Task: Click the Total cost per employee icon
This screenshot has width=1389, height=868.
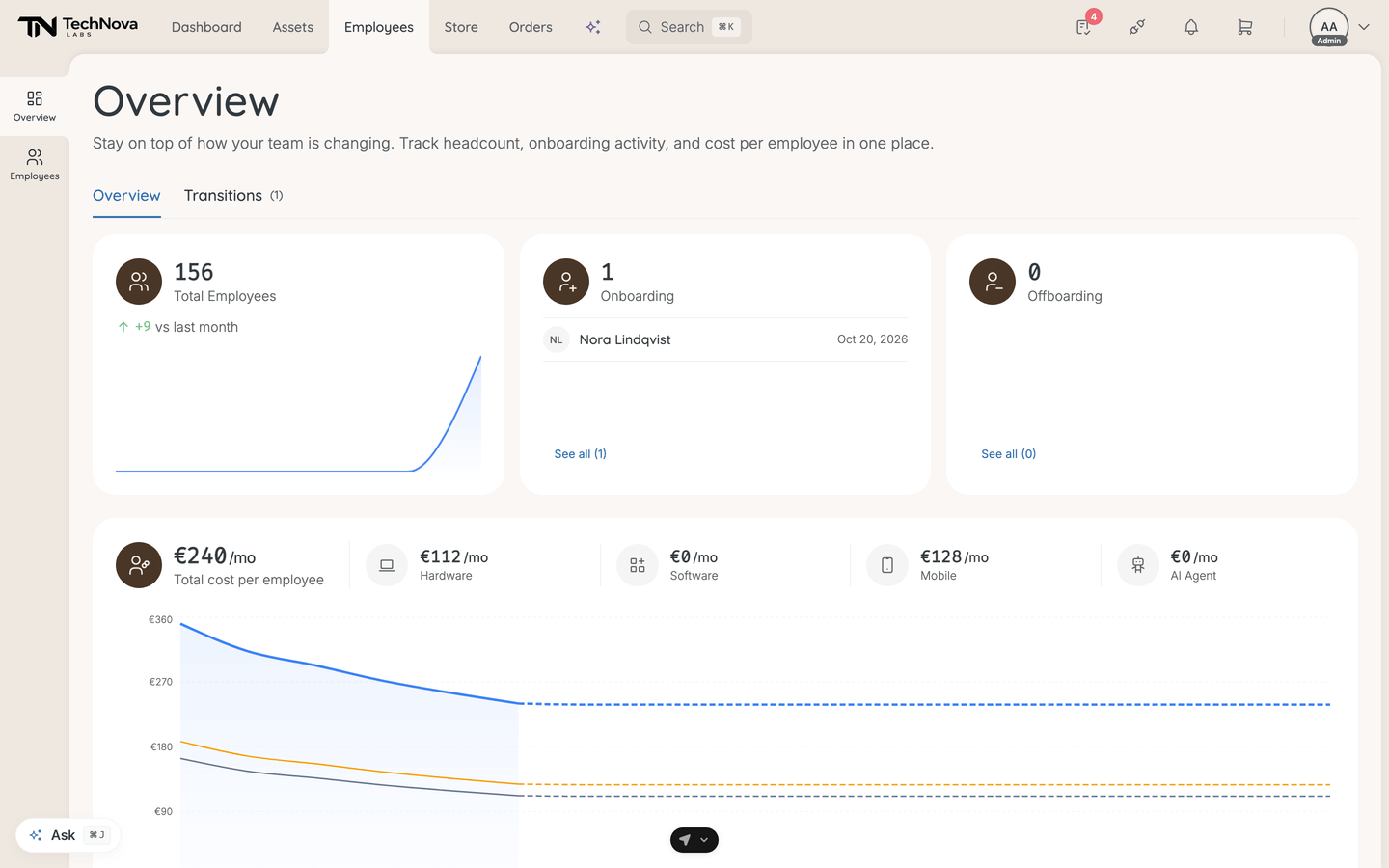Action: [x=139, y=565]
